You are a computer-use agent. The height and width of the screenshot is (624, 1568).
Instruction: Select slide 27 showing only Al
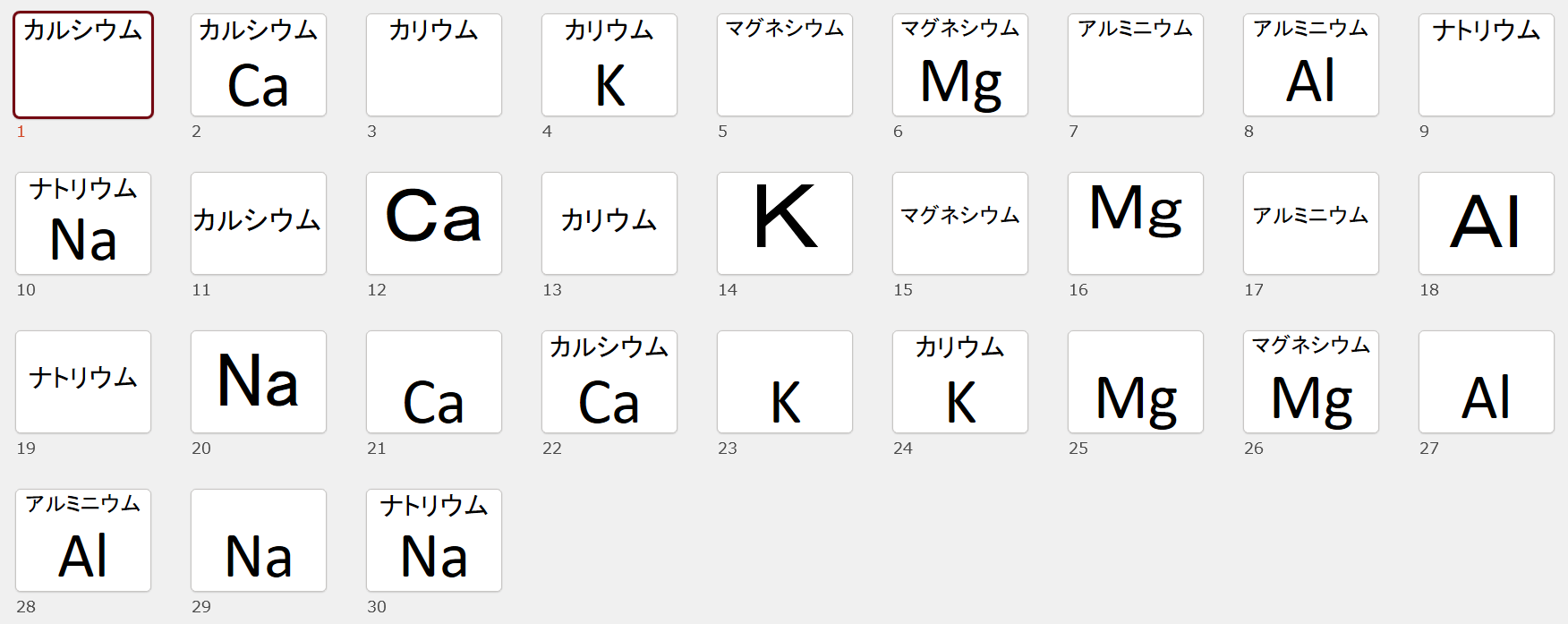1487,382
